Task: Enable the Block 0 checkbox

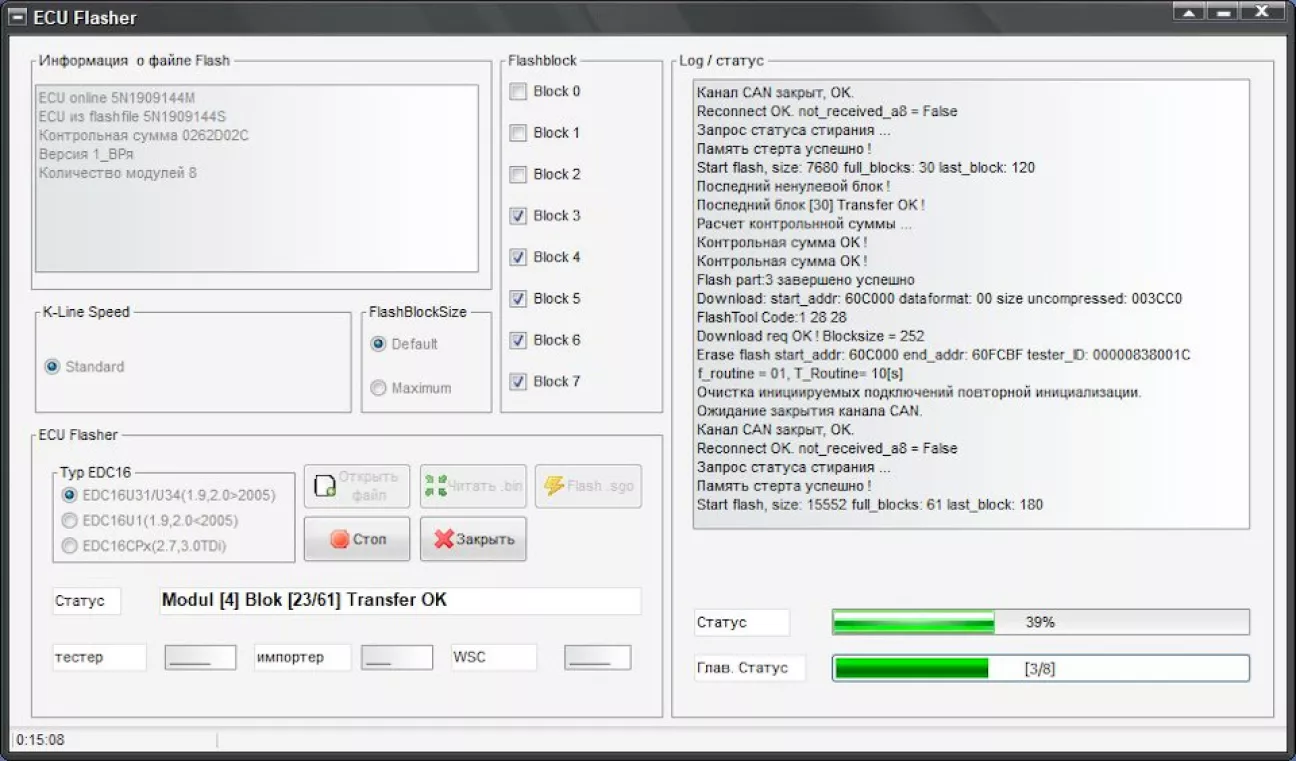Action: [x=518, y=92]
